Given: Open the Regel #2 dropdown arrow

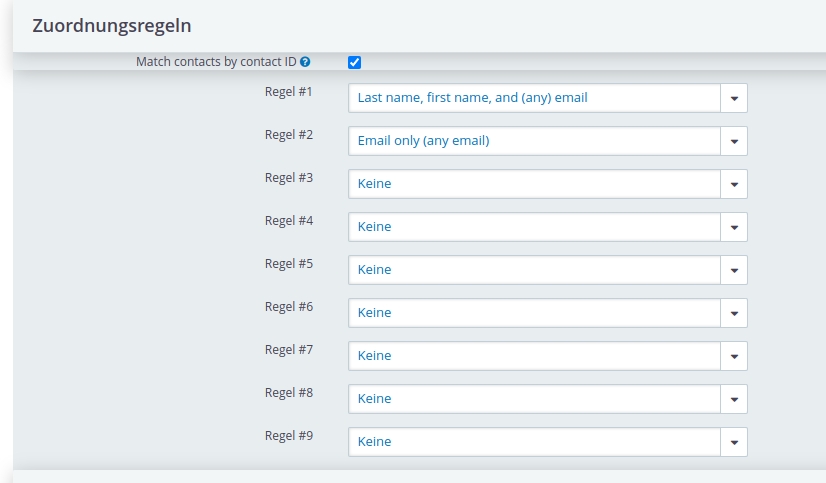Looking at the screenshot, I should (734, 141).
